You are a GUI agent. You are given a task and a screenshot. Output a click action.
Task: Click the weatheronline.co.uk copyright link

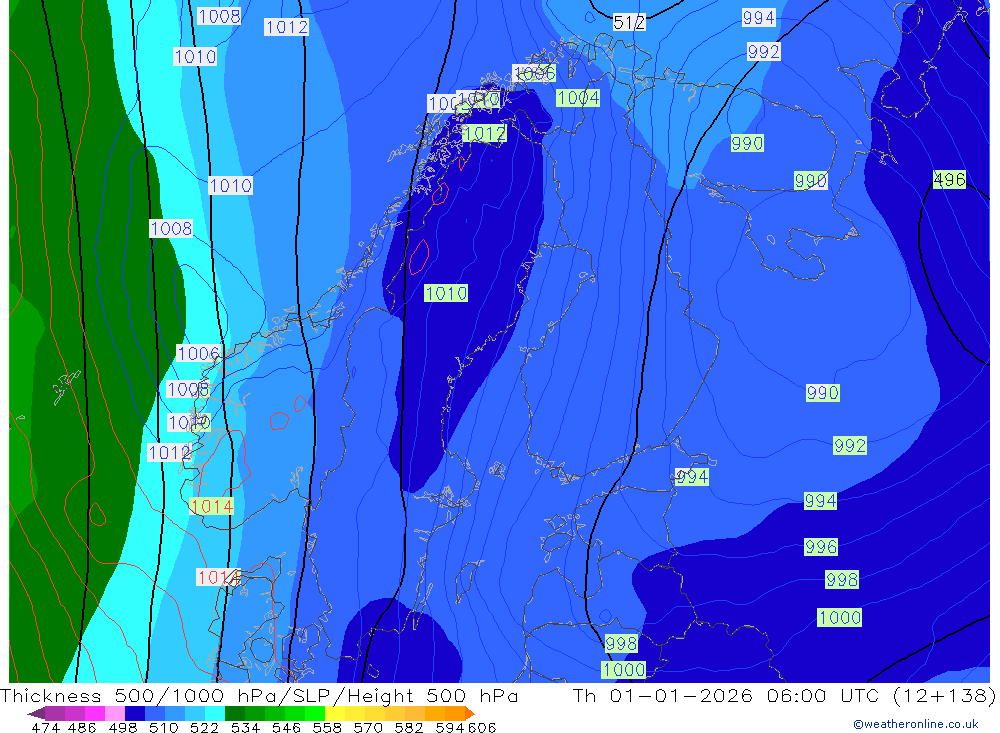pos(916,724)
